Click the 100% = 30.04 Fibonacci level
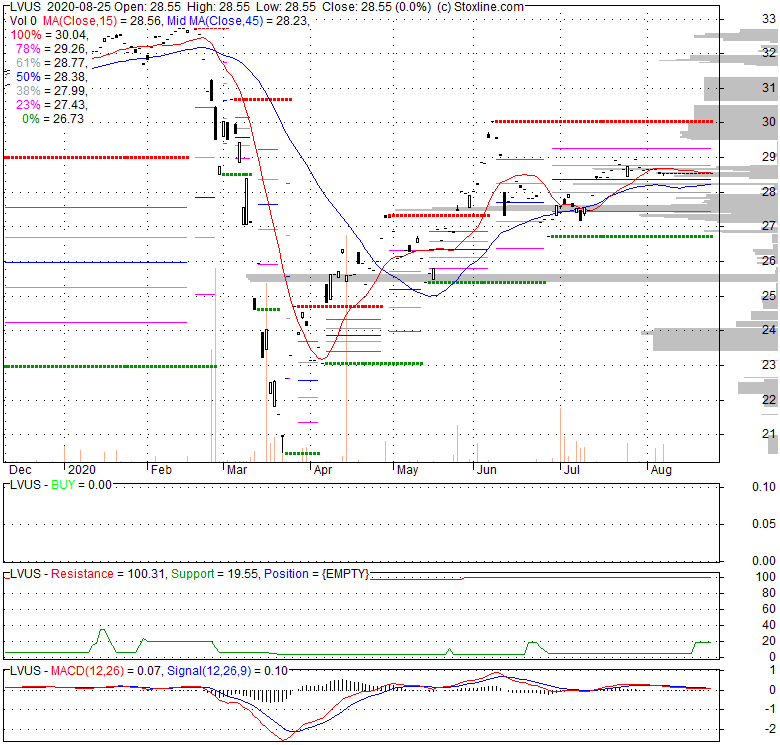Image resolution: width=780 pixels, height=745 pixels. (49, 35)
